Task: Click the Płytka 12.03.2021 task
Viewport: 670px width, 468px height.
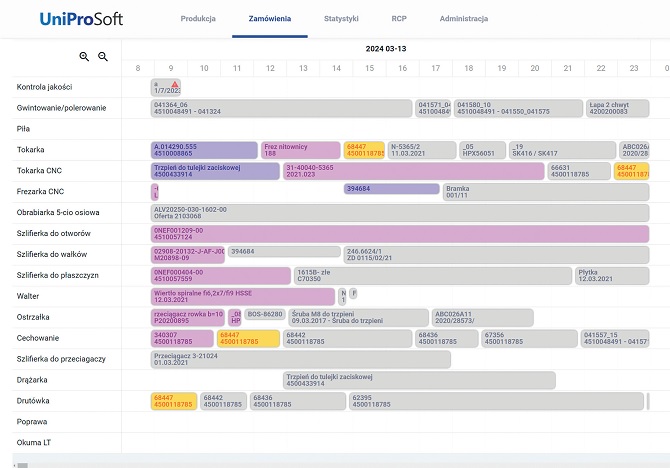Action: point(610,275)
